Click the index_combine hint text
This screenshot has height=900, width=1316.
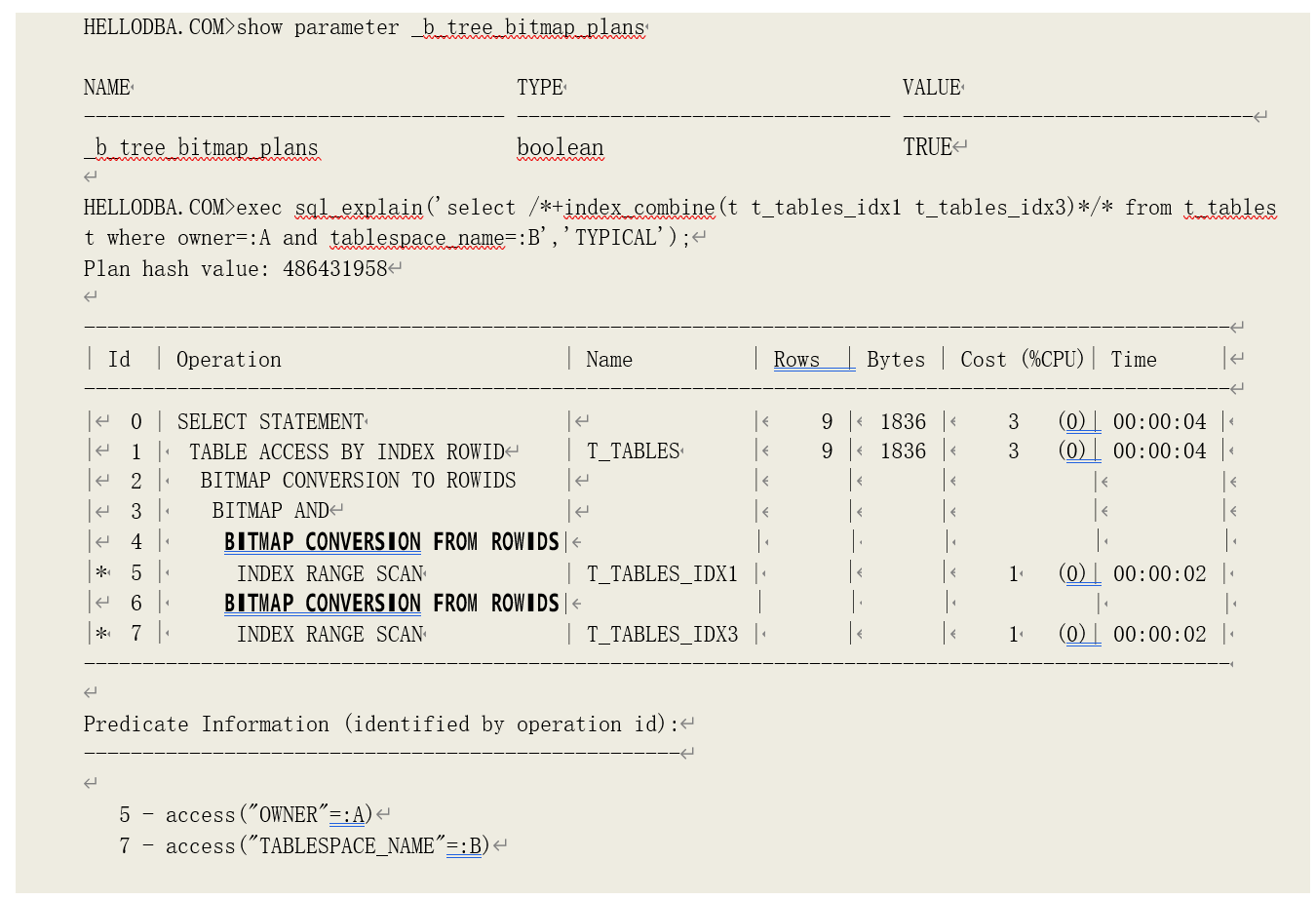[639, 208]
